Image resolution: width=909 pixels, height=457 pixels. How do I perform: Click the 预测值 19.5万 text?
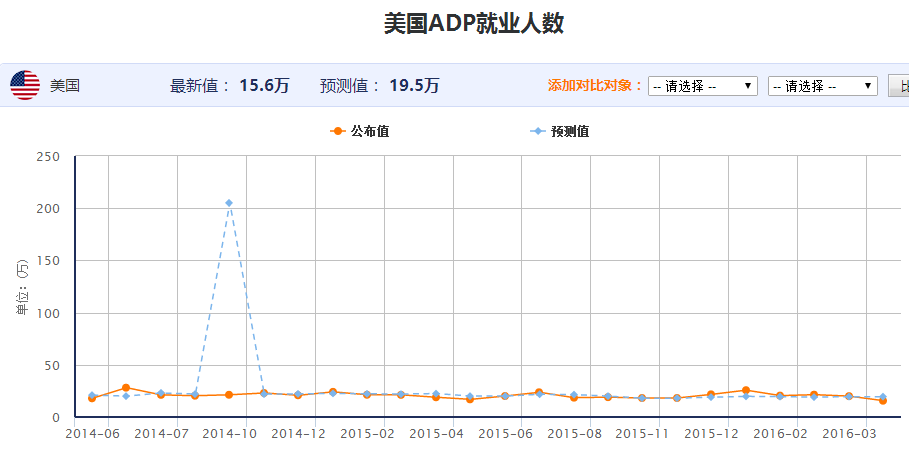(x=379, y=86)
